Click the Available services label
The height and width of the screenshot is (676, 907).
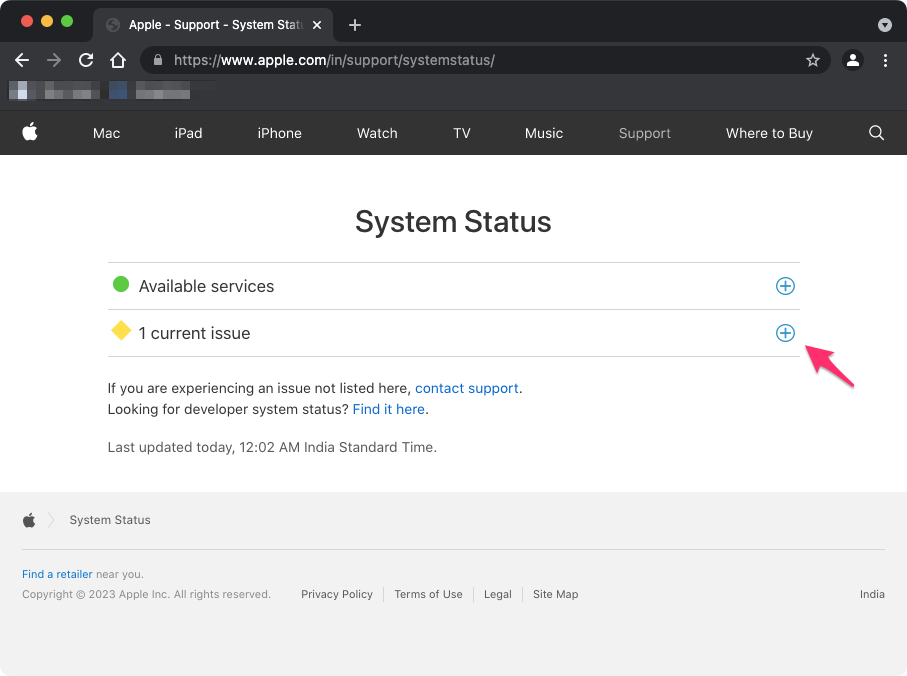point(207,286)
